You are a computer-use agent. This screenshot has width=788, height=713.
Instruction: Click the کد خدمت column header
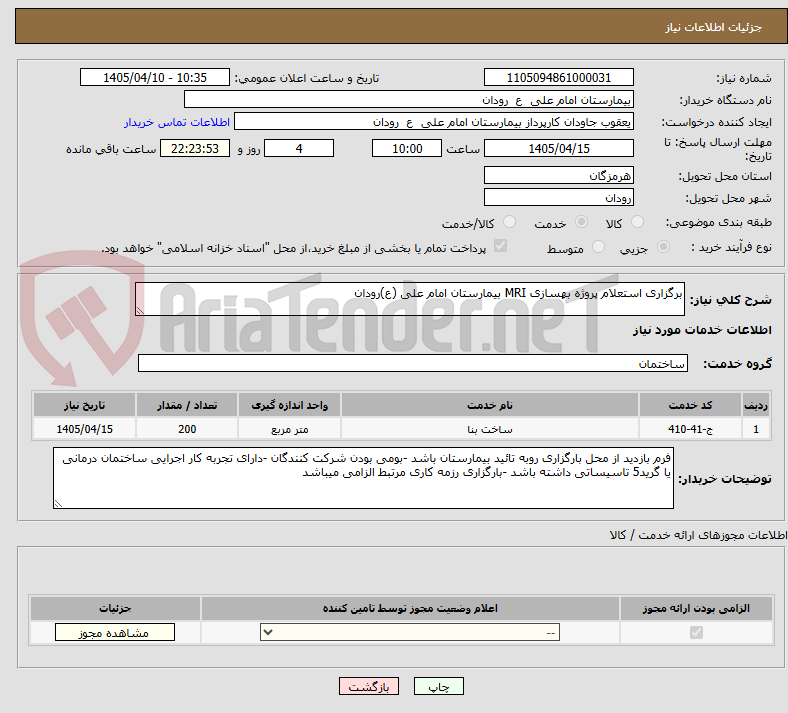coord(691,405)
